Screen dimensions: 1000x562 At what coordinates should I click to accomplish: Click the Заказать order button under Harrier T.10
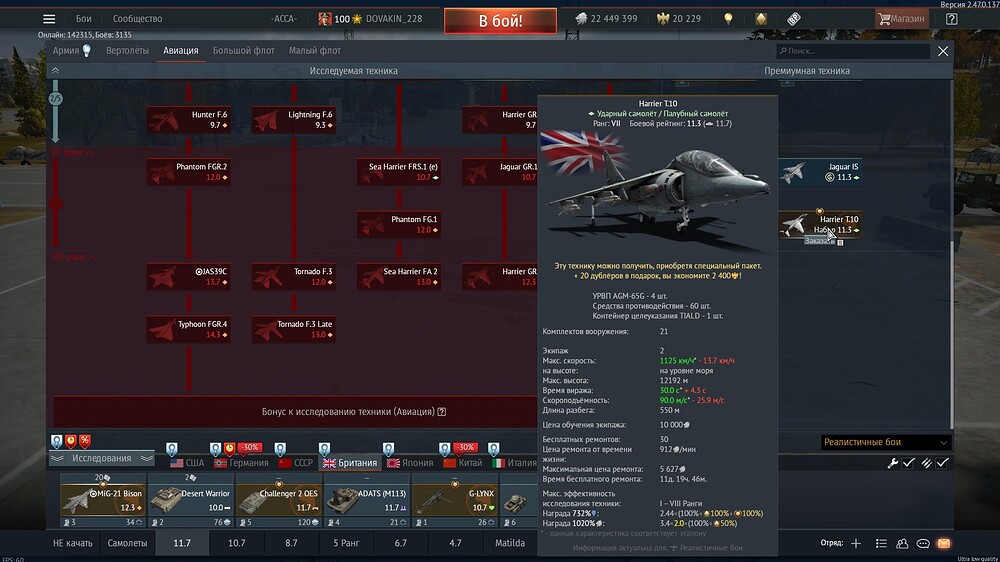pyautogui.click(x=820, y=241)
